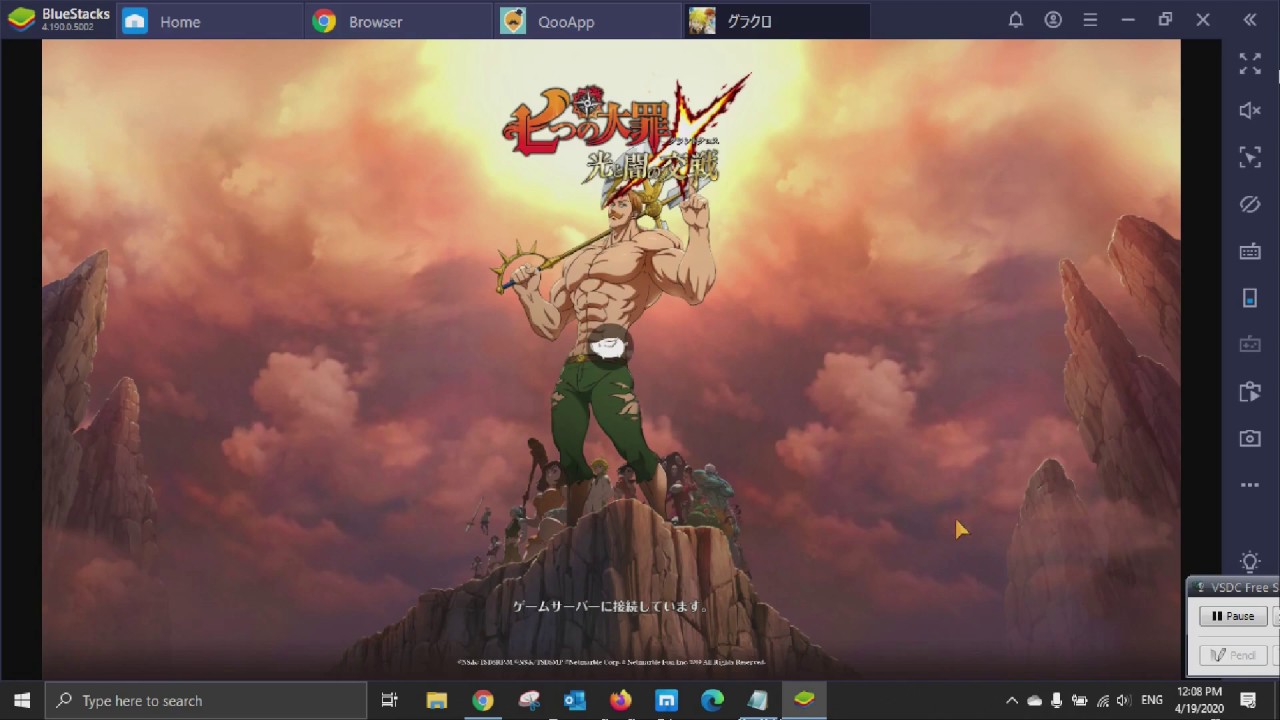Open Microsoft Edge from taskbar
The height and width of the screenshot is (720, 1280).
point(712,700)
